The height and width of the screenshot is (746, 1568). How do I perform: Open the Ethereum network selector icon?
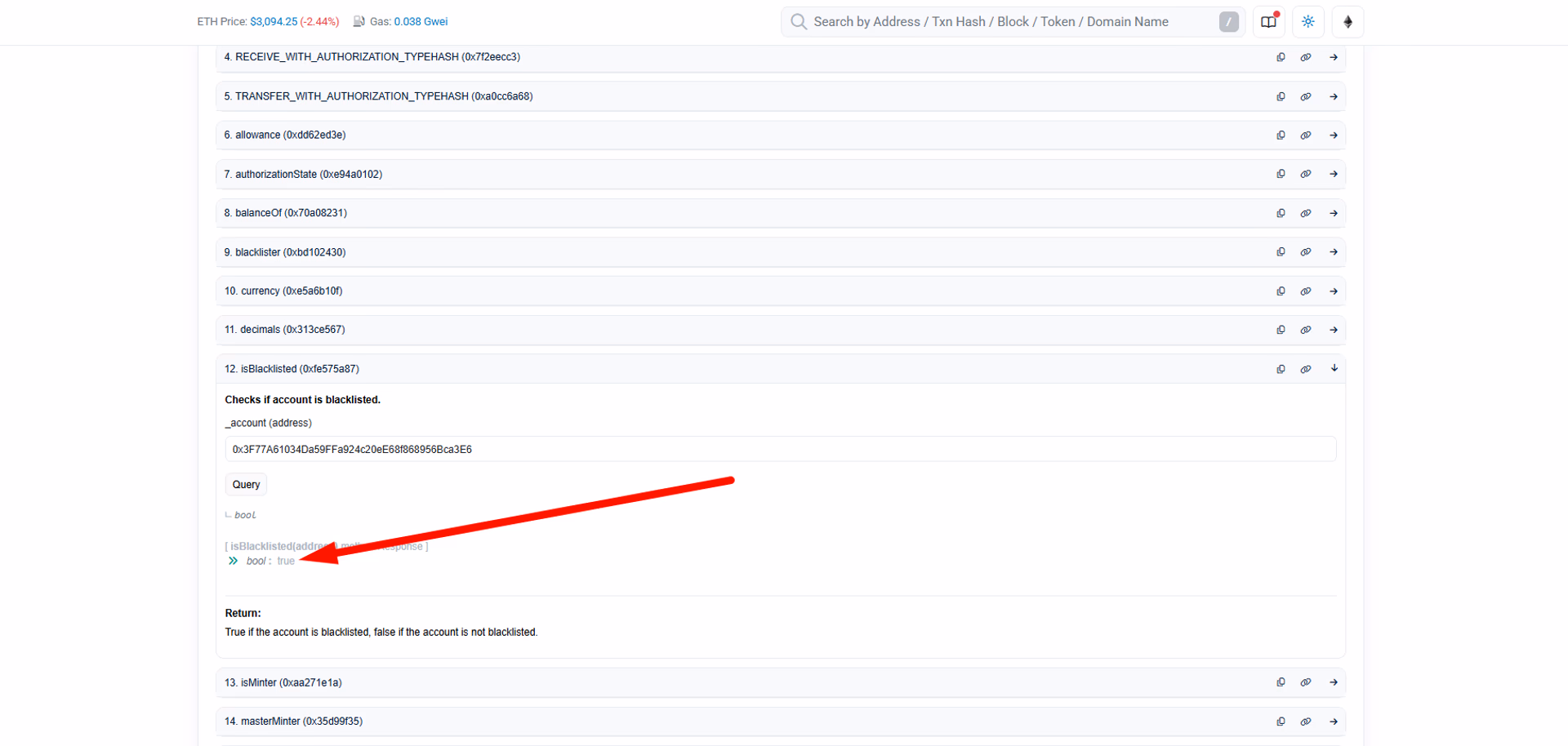(x=1348, y=22)
